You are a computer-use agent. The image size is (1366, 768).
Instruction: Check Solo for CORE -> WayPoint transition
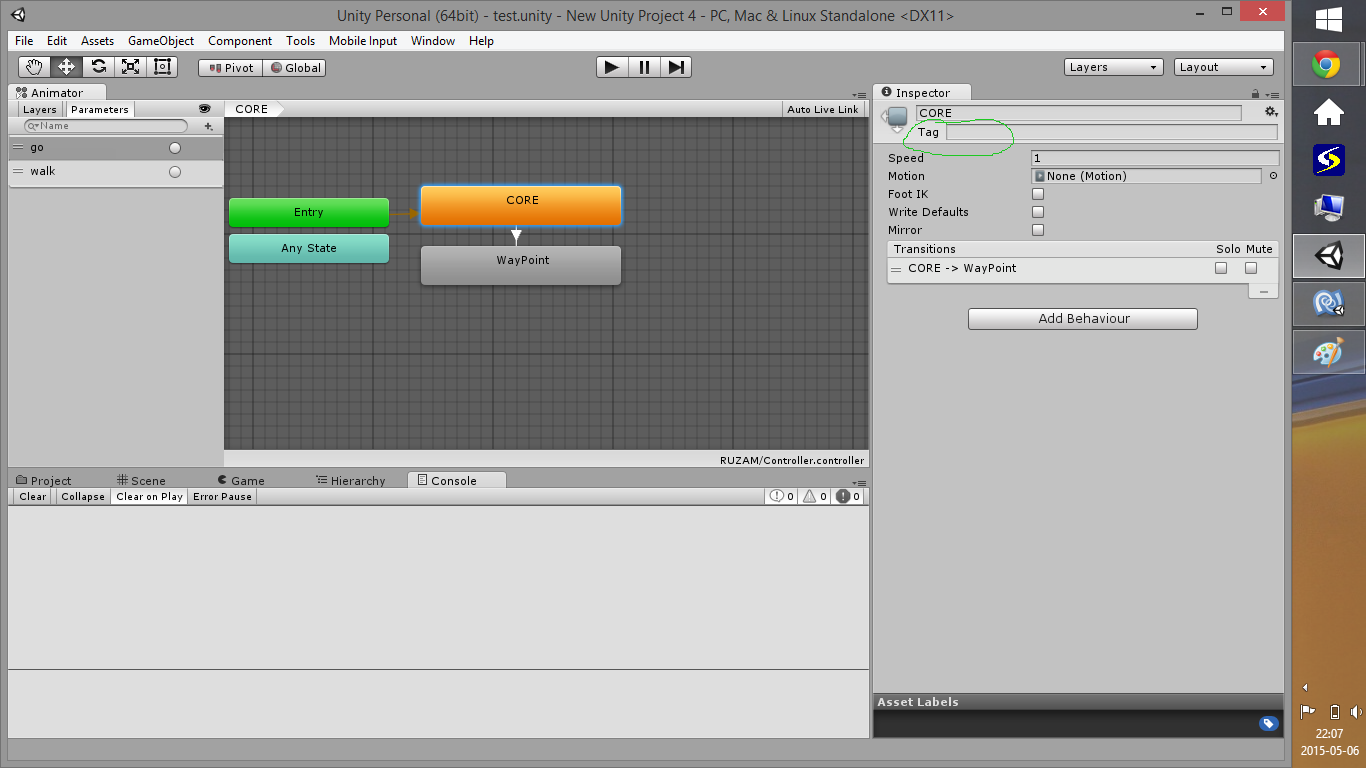(x=1221, y=268)
